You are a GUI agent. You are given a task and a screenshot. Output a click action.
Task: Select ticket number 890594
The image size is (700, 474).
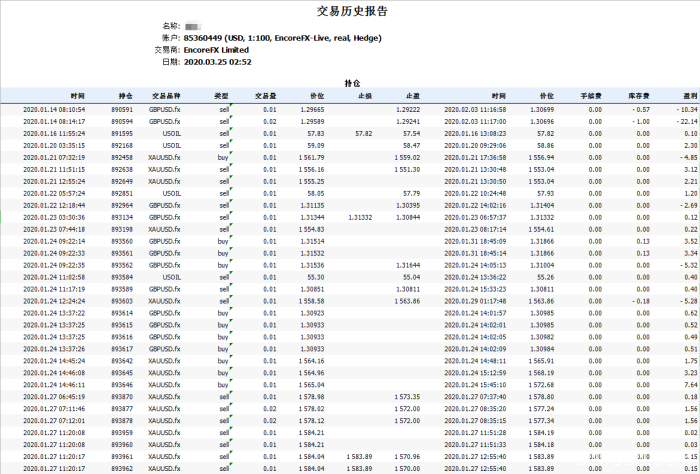[122, 121]
